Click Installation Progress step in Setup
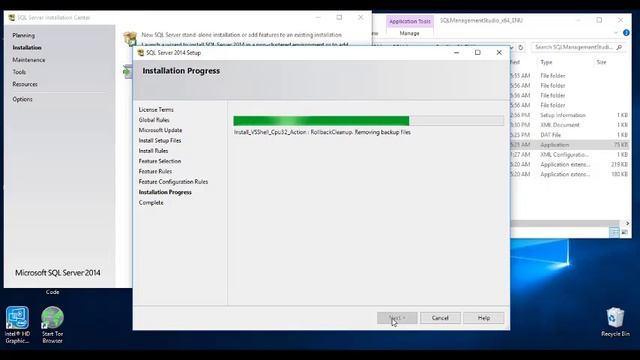Image resolution: width=640 pixels, height=360 pixels. [x=165, y=192]
